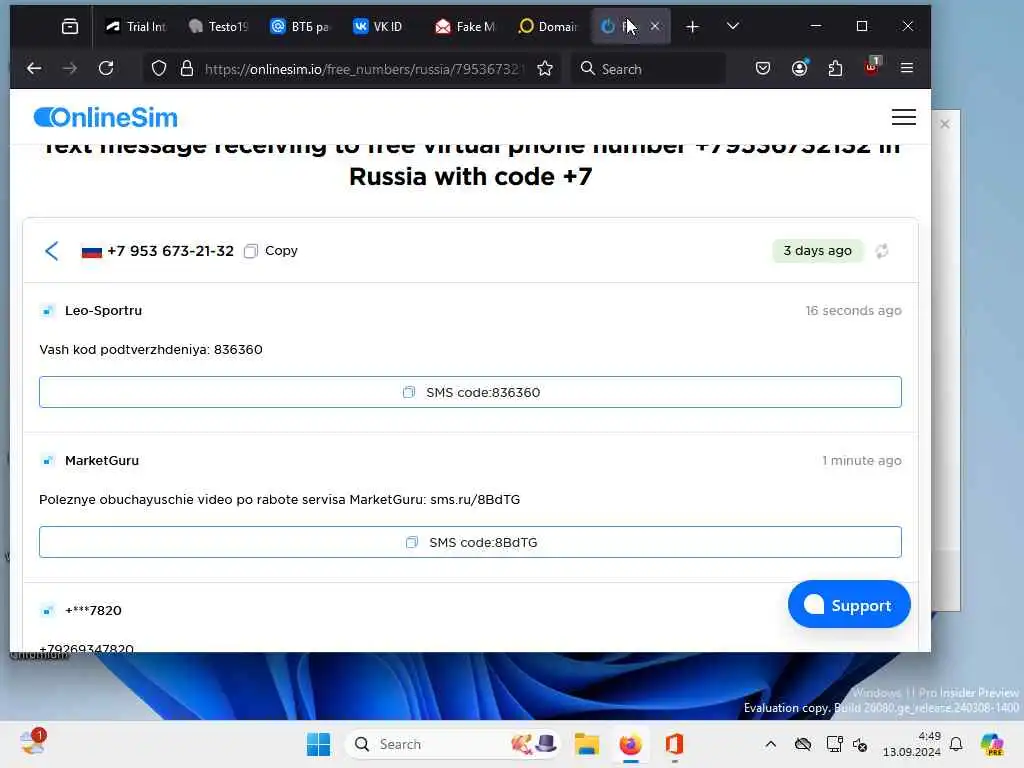
Task: Open the notification bell icon
Action: click(x=956, y=744)
